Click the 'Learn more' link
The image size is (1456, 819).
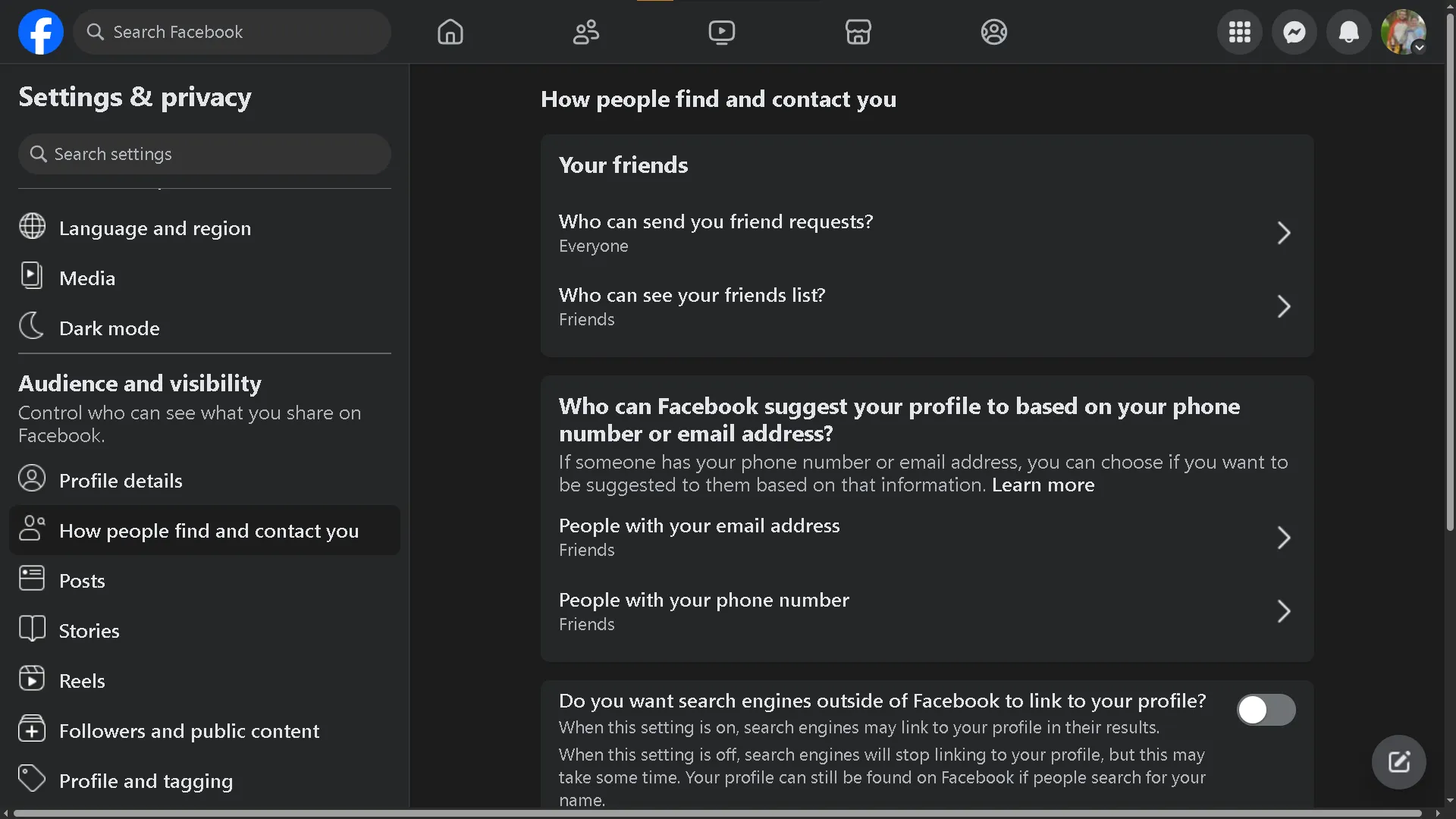1043,485
